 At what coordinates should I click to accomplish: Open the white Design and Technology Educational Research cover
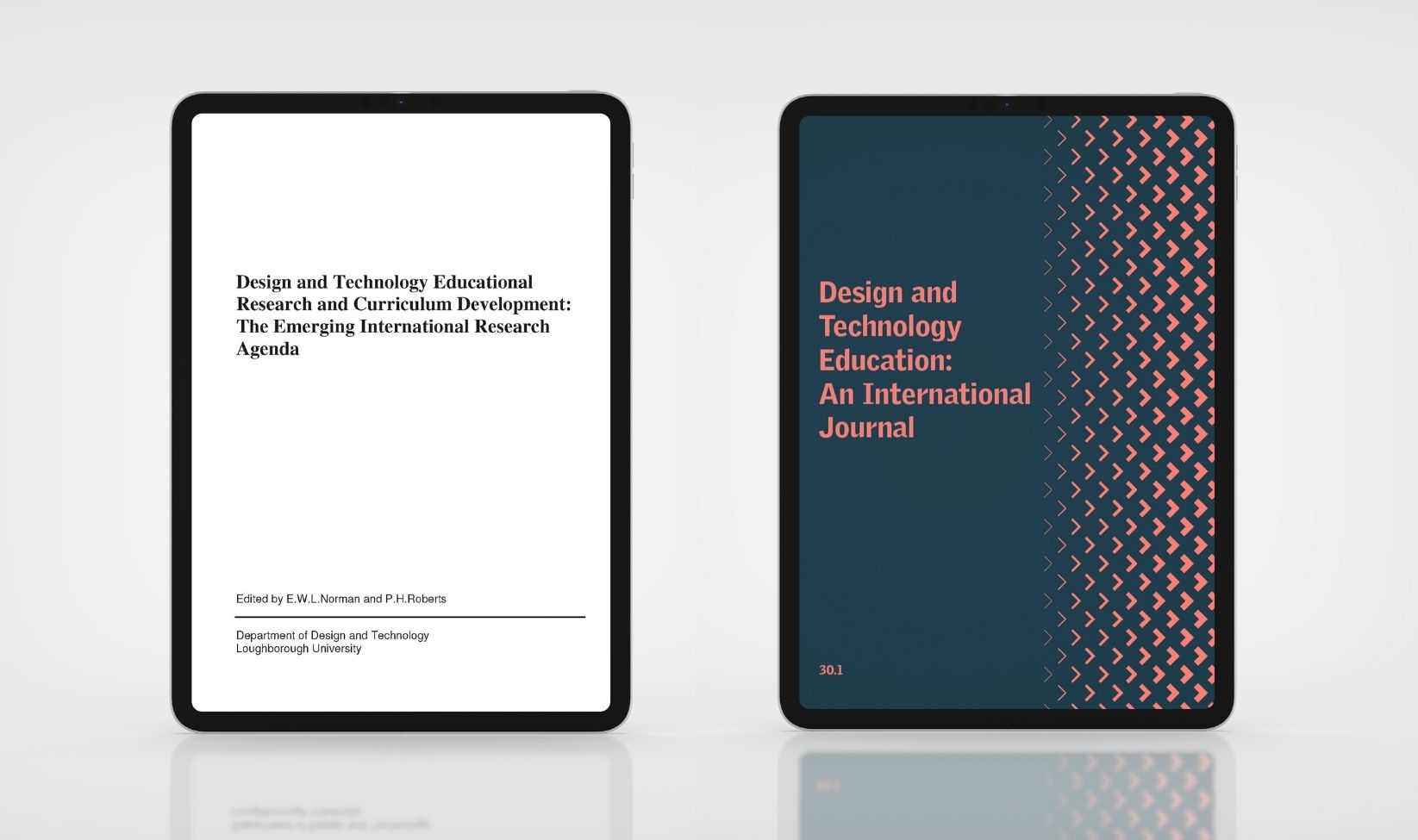[x=401, y=412]
